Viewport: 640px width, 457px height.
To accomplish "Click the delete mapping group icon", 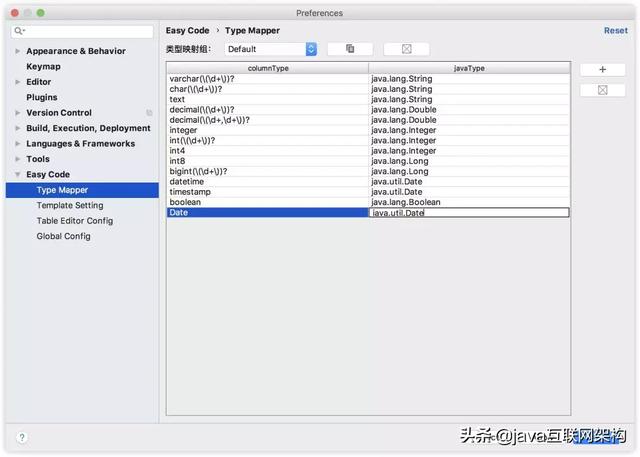I will coord(407,49).
